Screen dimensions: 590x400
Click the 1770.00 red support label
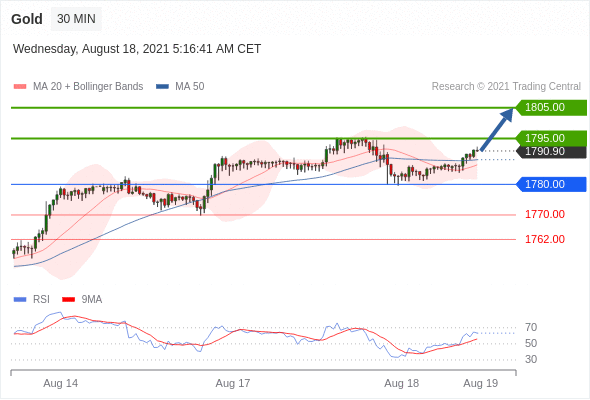[545, 214]
